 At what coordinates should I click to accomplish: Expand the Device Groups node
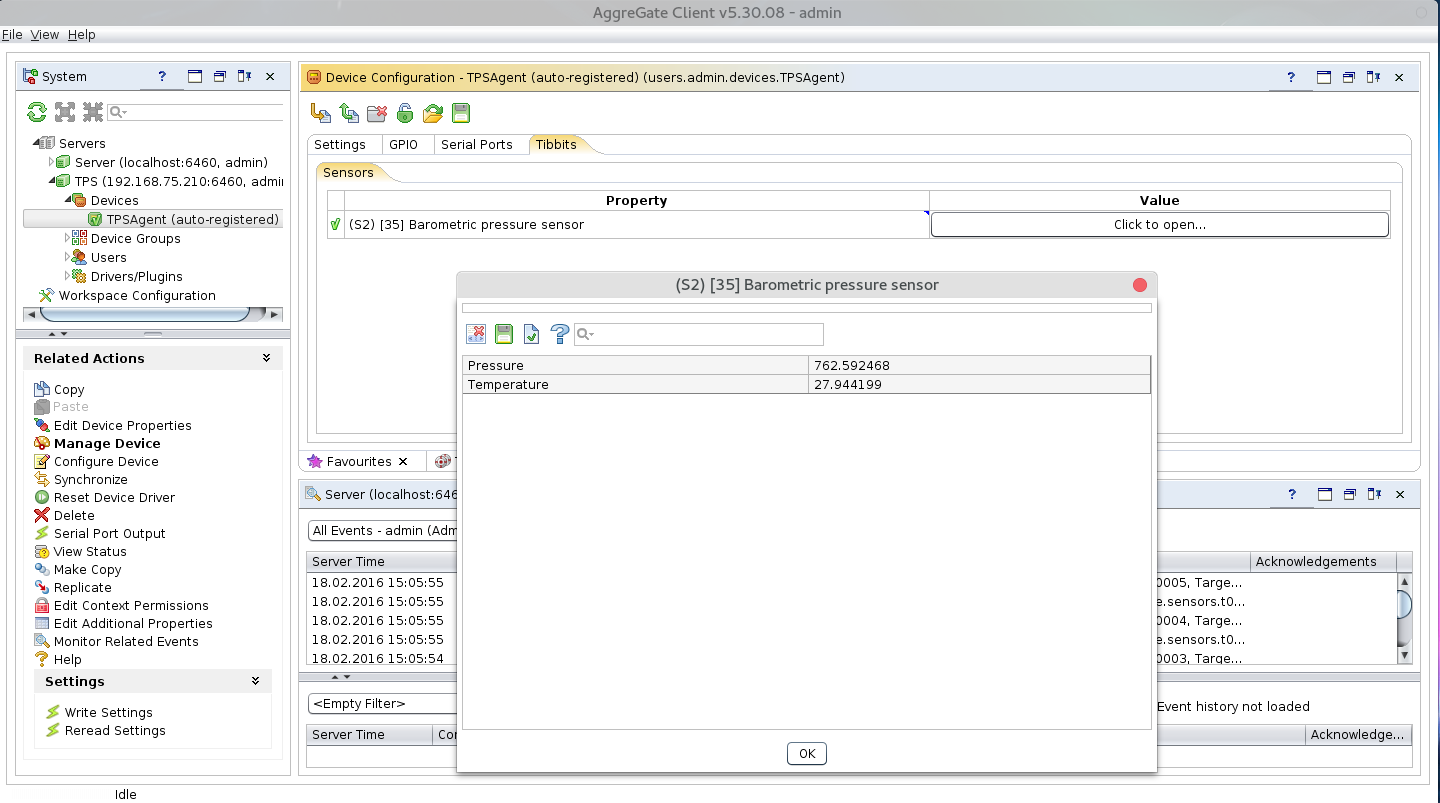point(68,238)
